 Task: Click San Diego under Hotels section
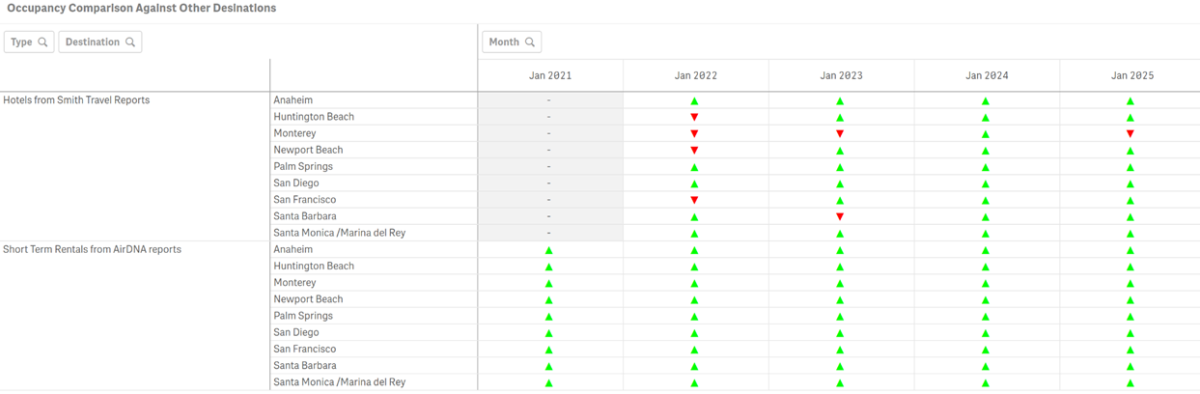click(297, 183)
